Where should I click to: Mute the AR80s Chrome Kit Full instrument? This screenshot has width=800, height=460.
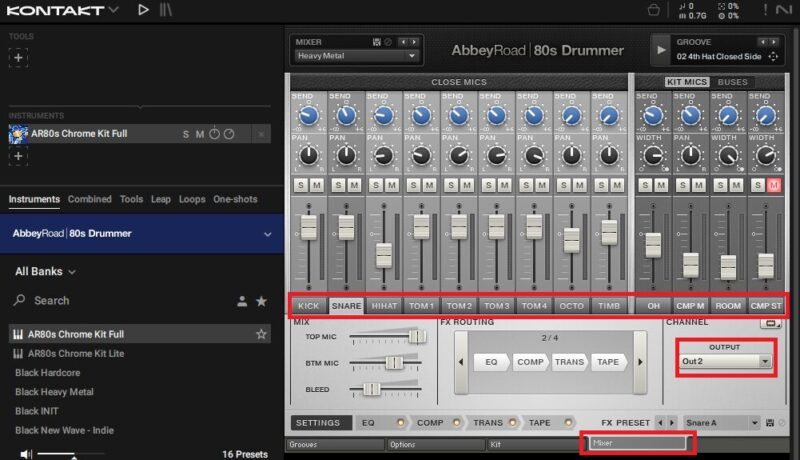[x=200, y=134]
